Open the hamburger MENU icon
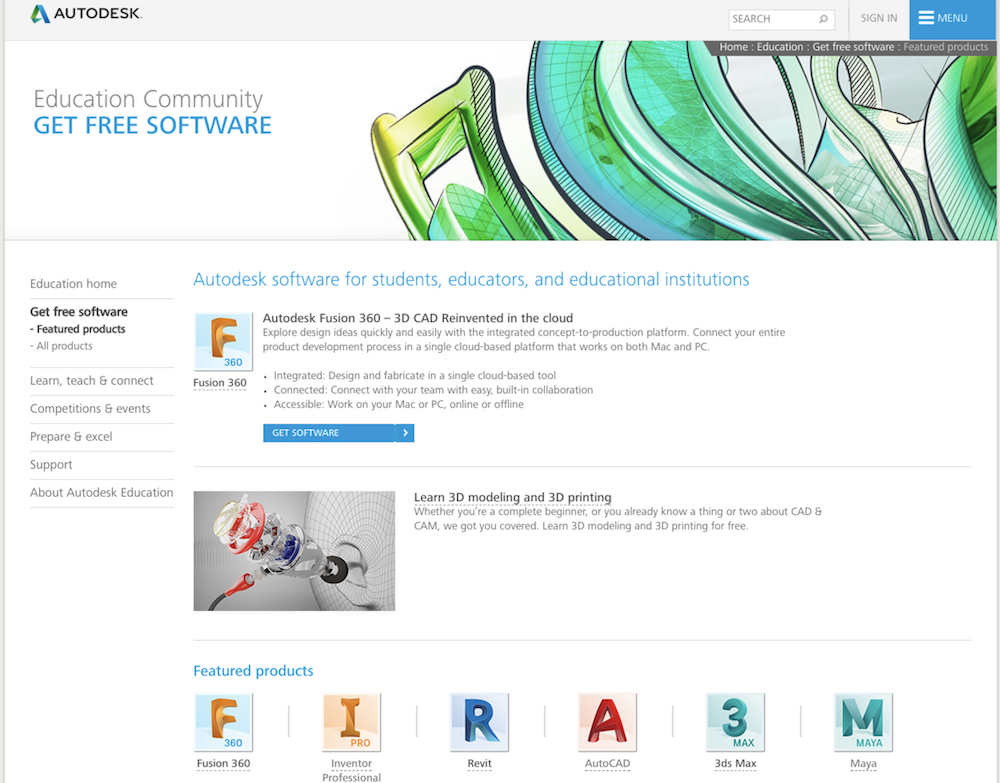1000x783 pixels. [925, 18]
